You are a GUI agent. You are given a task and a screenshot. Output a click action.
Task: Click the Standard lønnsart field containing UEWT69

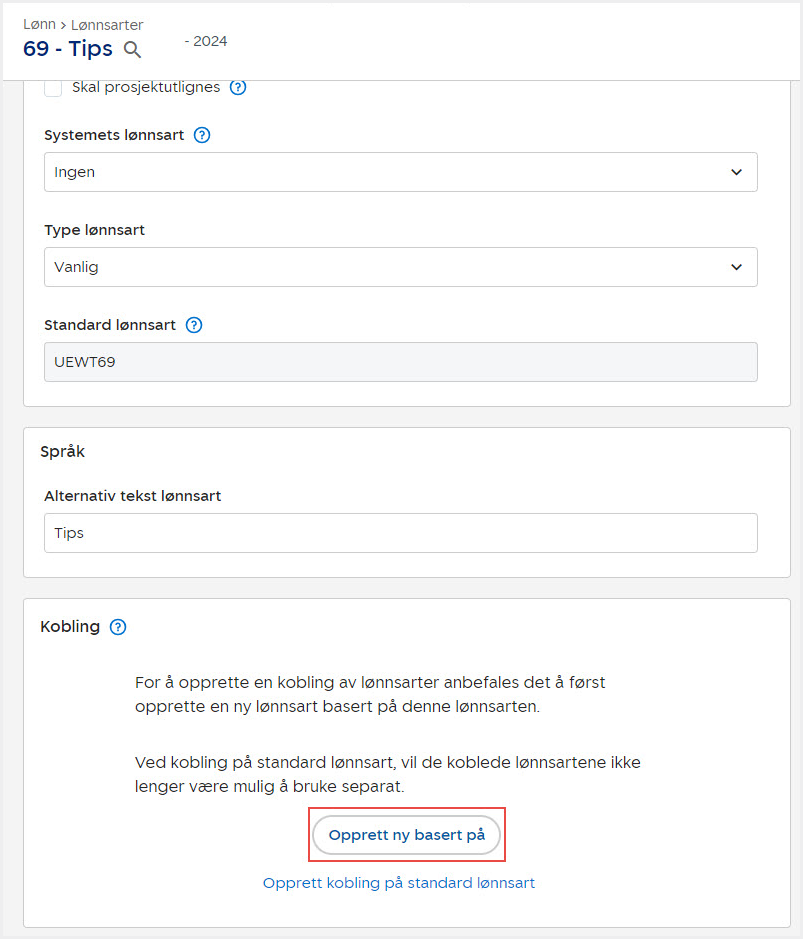click(400, 362)
